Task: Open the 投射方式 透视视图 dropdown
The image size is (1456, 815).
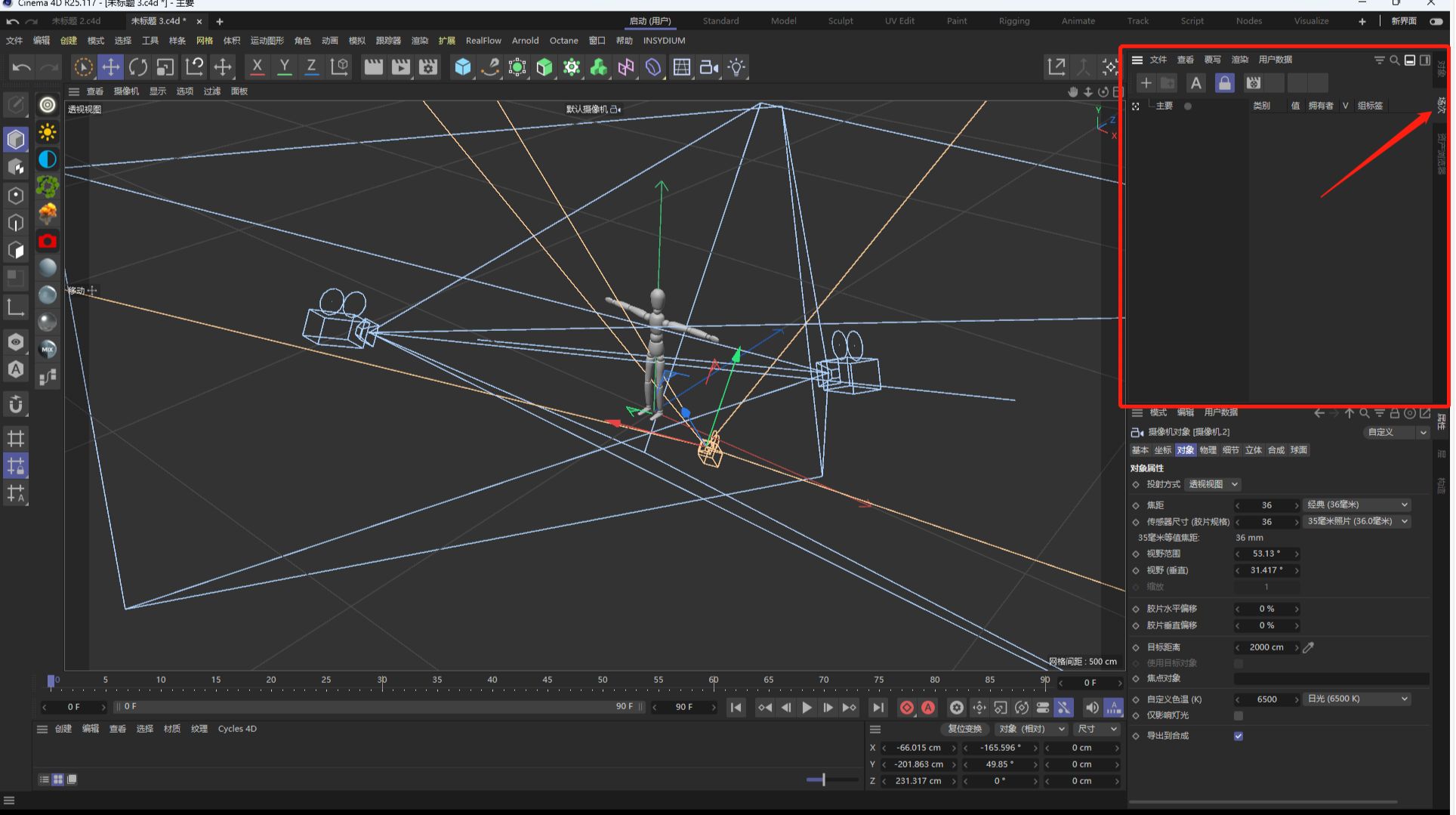Action: pos(1213,484)
